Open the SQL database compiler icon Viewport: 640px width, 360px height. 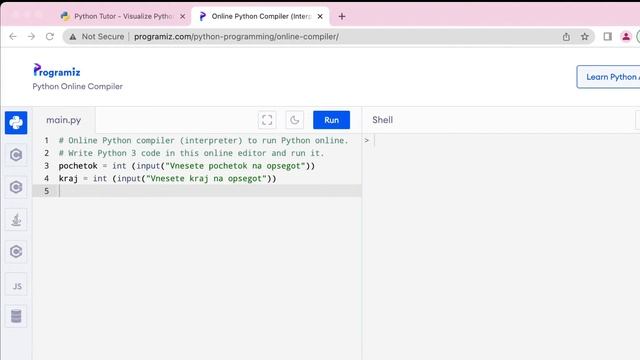(x=16, y=316)
